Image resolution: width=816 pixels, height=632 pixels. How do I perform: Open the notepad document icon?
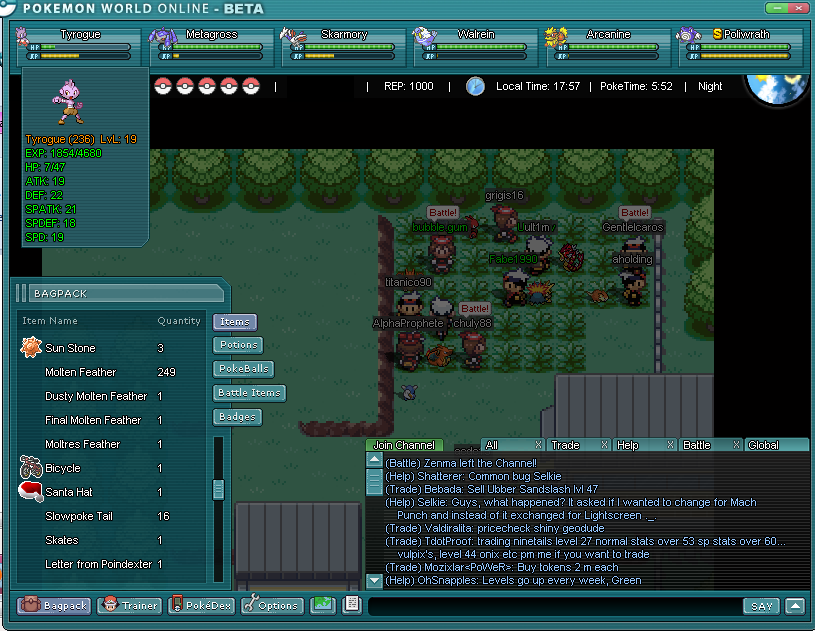point(352,604)
